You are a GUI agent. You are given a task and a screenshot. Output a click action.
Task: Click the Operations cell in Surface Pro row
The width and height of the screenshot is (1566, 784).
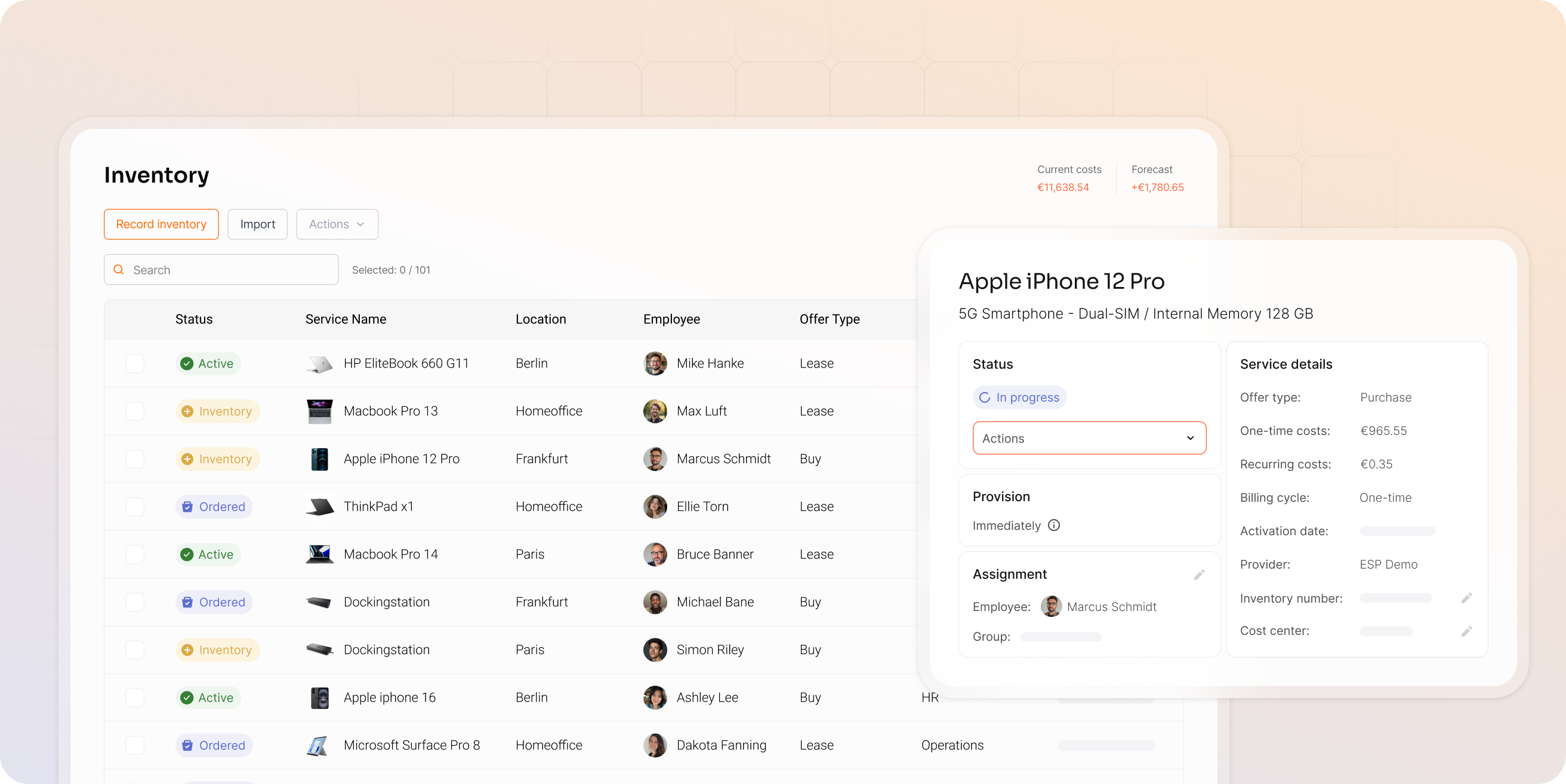(x=952, y=746)
